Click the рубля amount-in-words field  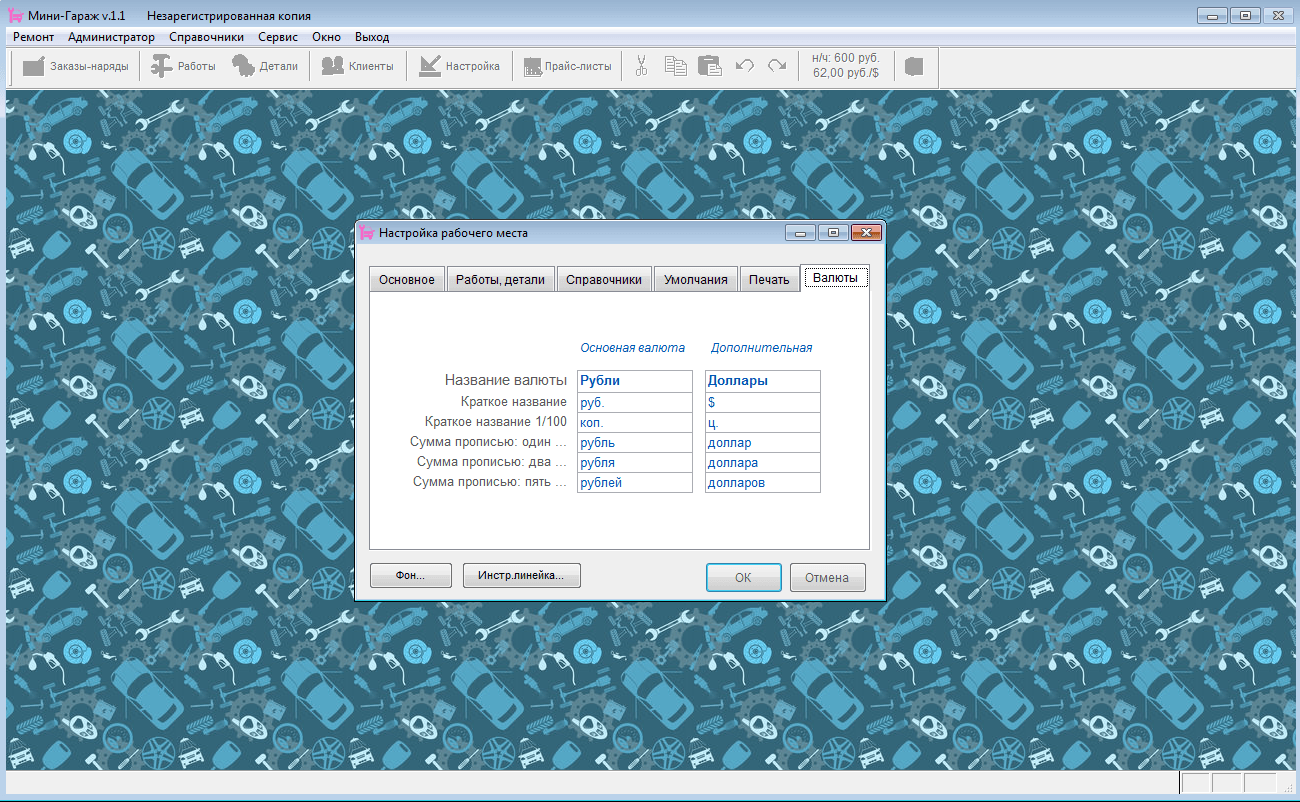tap(635, 462)
